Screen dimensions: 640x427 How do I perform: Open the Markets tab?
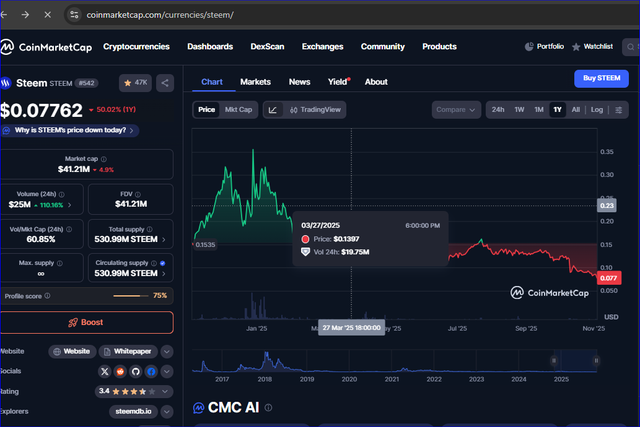point(256,82)
